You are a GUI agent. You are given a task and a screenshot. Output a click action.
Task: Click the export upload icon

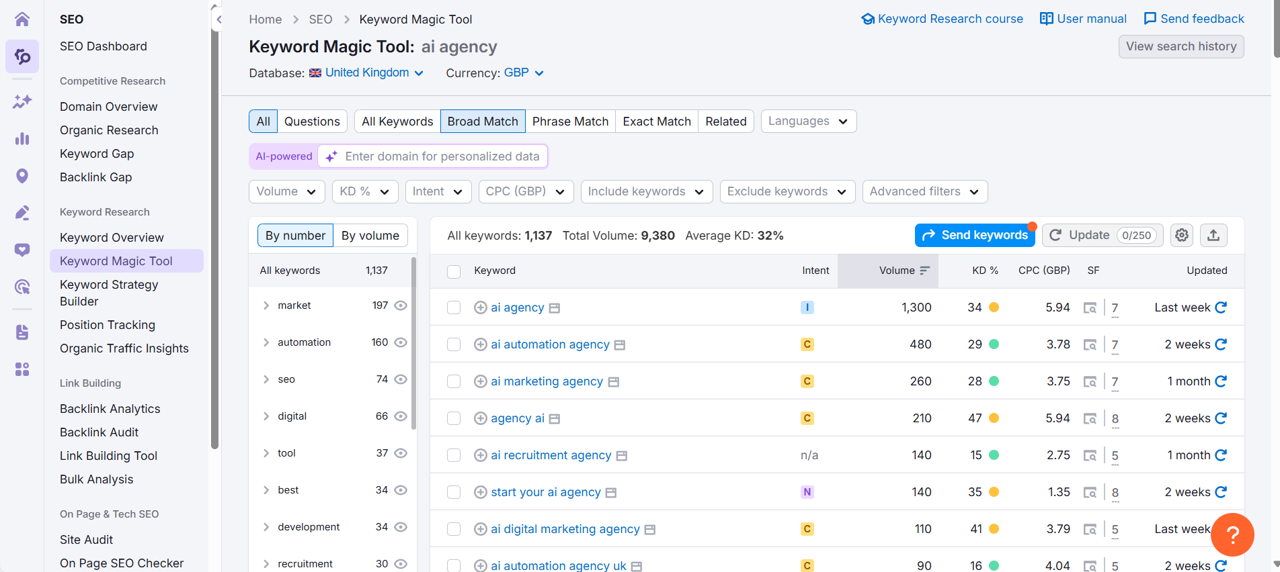(1213, 235)
